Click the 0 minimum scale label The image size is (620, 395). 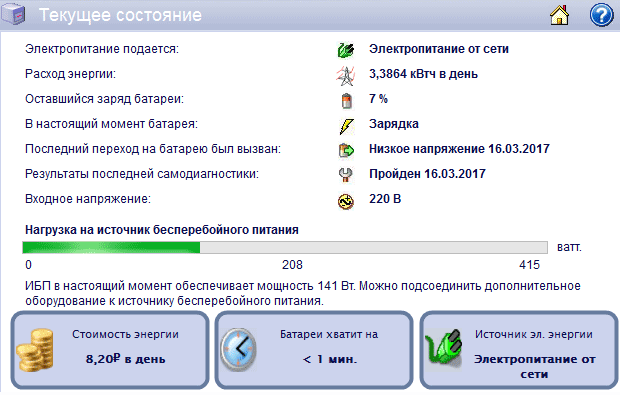pyautogui.click(x=28, y=265)
